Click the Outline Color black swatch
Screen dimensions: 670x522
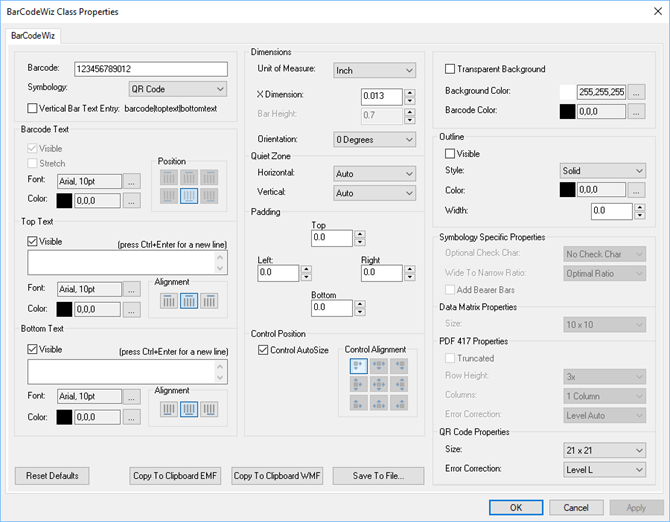point(567,190)
